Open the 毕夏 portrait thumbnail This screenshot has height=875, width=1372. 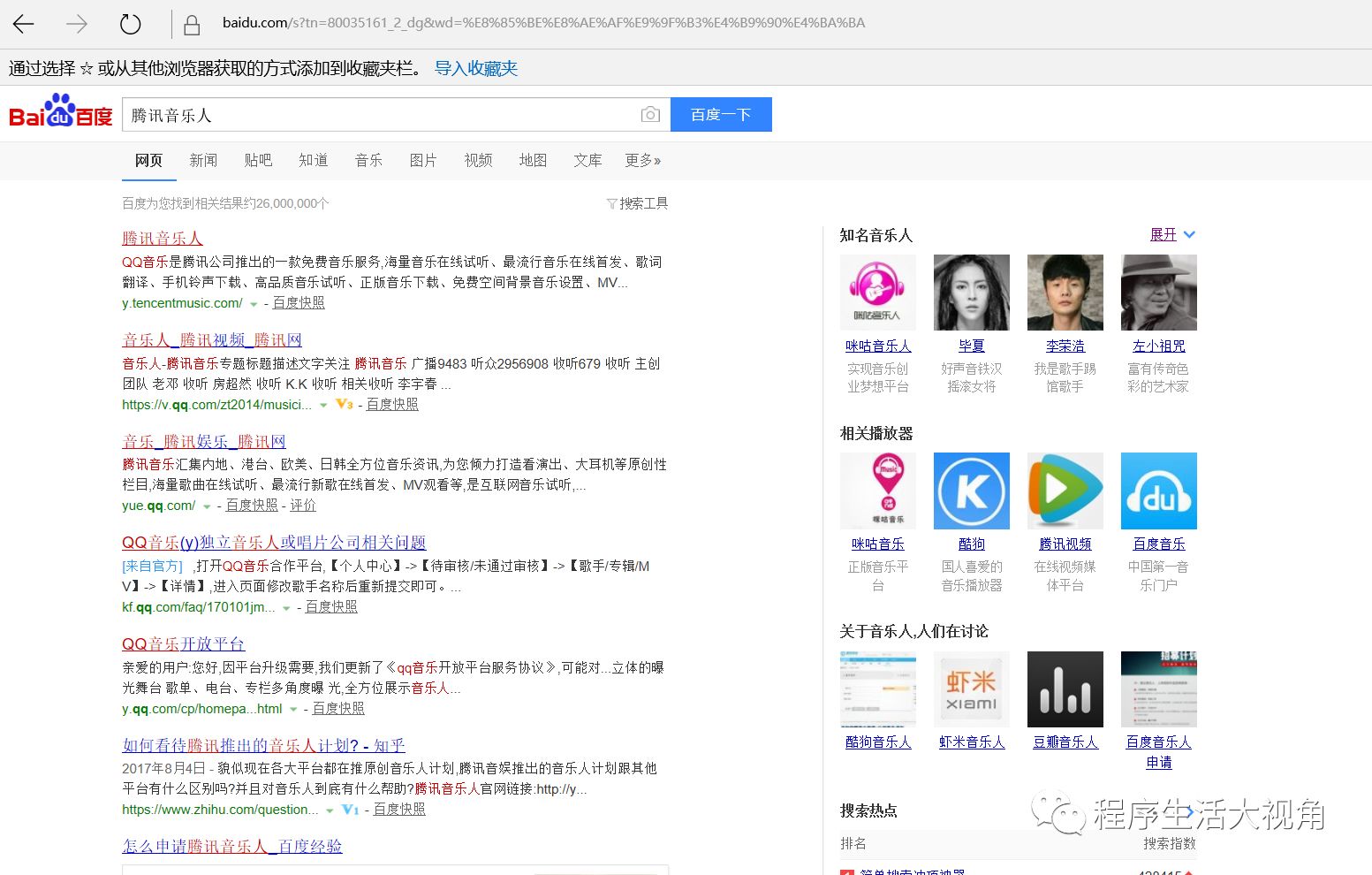(971, 293)
